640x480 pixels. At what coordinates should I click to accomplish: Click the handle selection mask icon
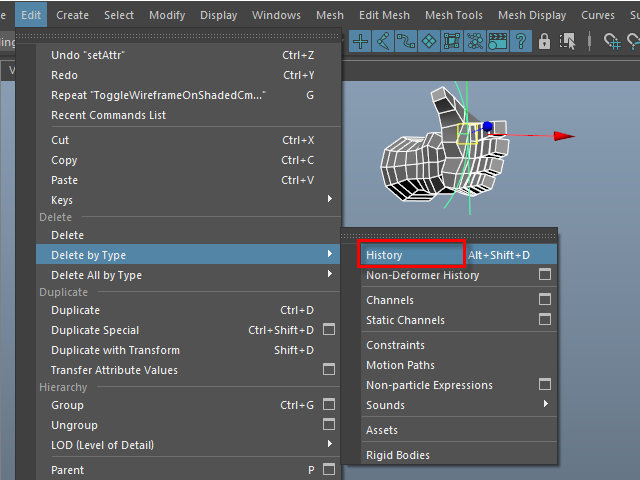coord(360,41)
